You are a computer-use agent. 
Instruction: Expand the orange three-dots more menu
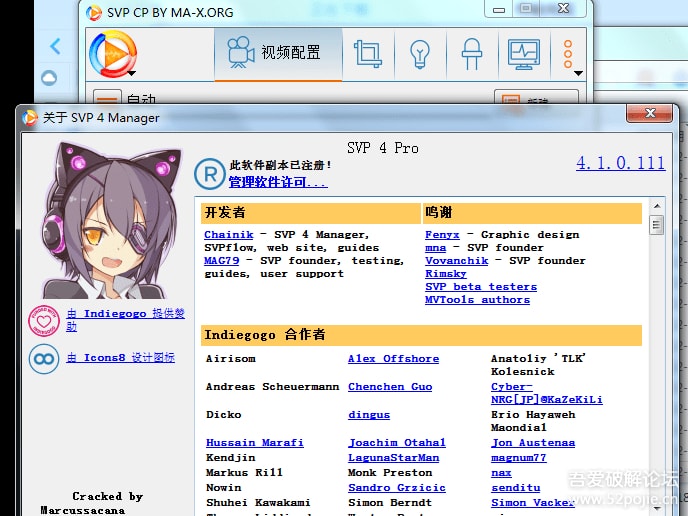click(570, 55)
